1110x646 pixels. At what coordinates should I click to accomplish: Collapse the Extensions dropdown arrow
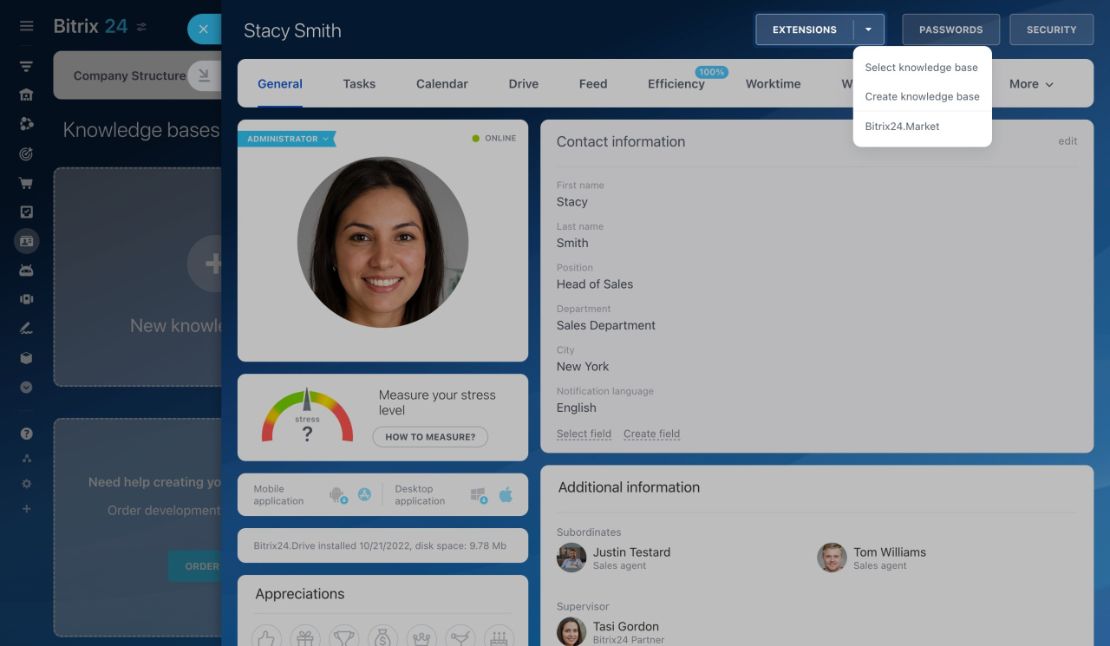(x=869, y=30)
